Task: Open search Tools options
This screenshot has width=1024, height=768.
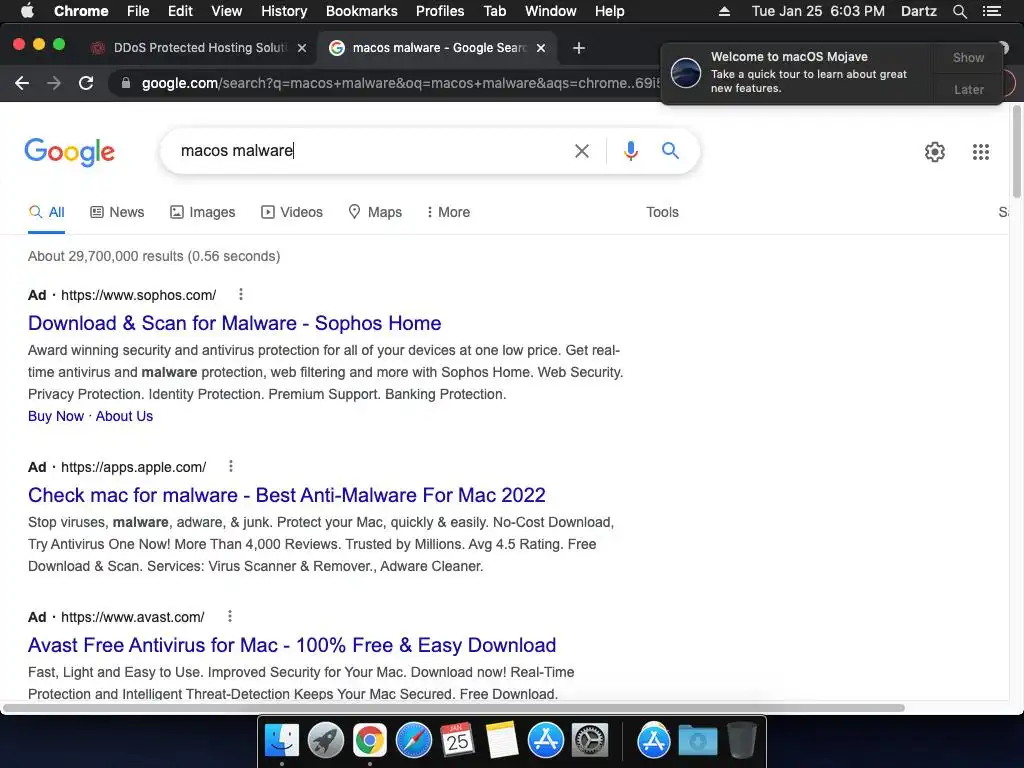Action: 662,212
